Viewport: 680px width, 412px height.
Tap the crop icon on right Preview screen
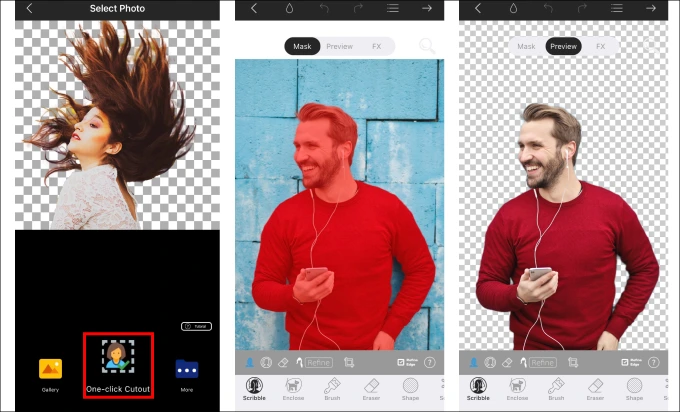[x=573, y=363]
